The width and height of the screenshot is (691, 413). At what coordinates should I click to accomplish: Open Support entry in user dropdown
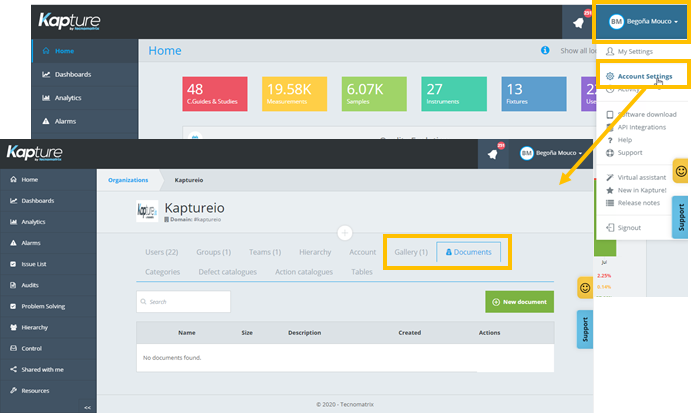coord(624,153)
